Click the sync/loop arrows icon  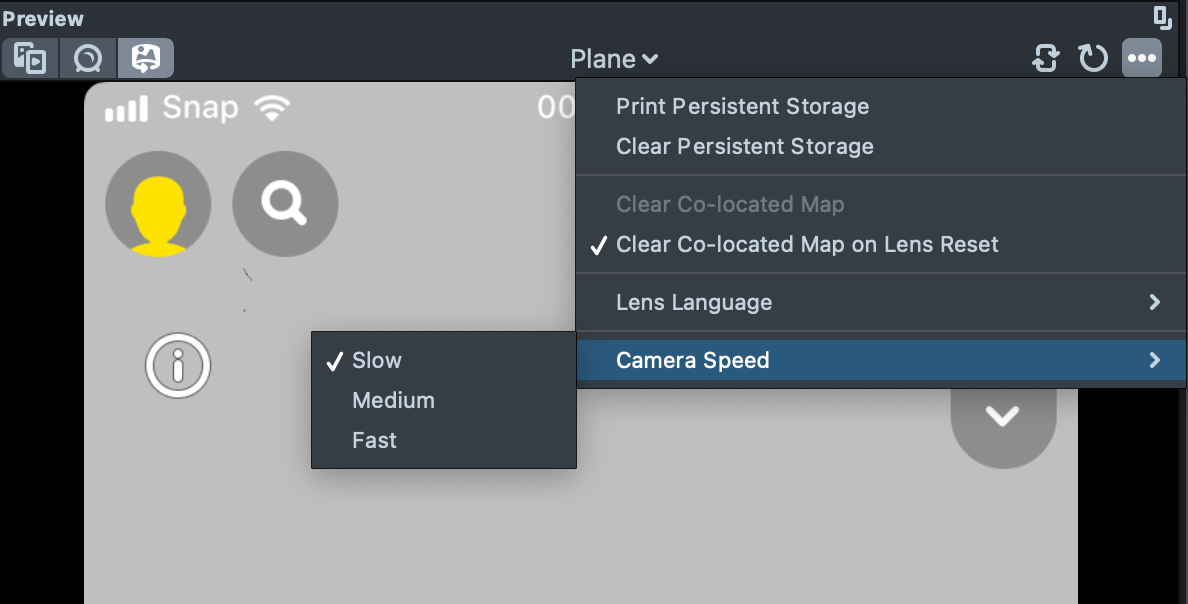pyautogui.click(x=1045, y=59)
